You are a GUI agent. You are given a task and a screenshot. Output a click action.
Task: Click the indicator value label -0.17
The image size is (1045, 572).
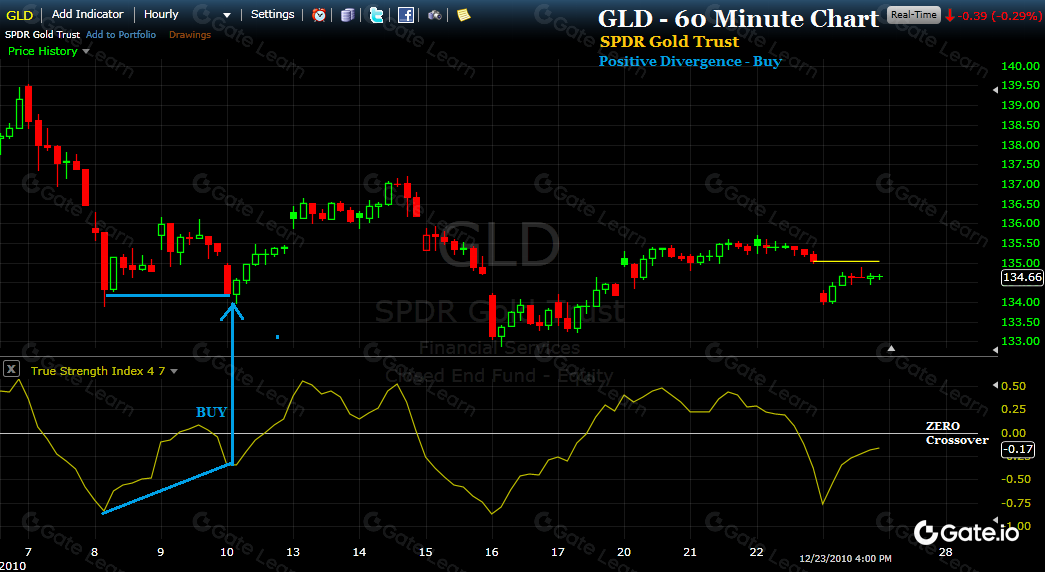pyautogui.click(x=1018, y=449)
